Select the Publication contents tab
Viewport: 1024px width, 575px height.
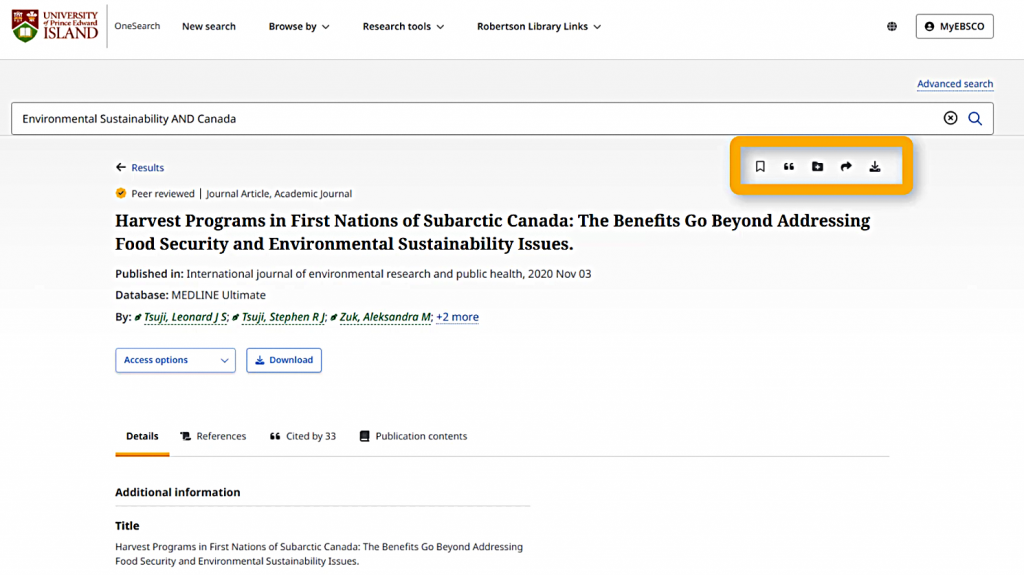click(413, 436)
